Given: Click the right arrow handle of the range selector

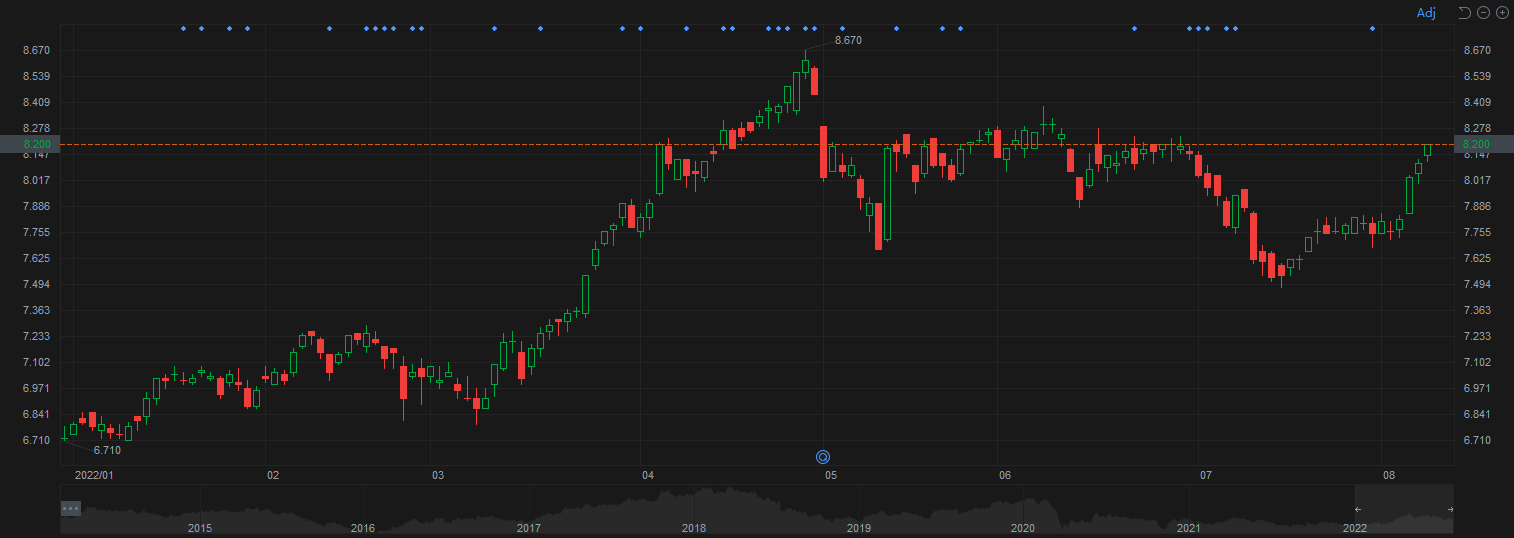Looking at the screenshot, I should (x=1450, y=510).
